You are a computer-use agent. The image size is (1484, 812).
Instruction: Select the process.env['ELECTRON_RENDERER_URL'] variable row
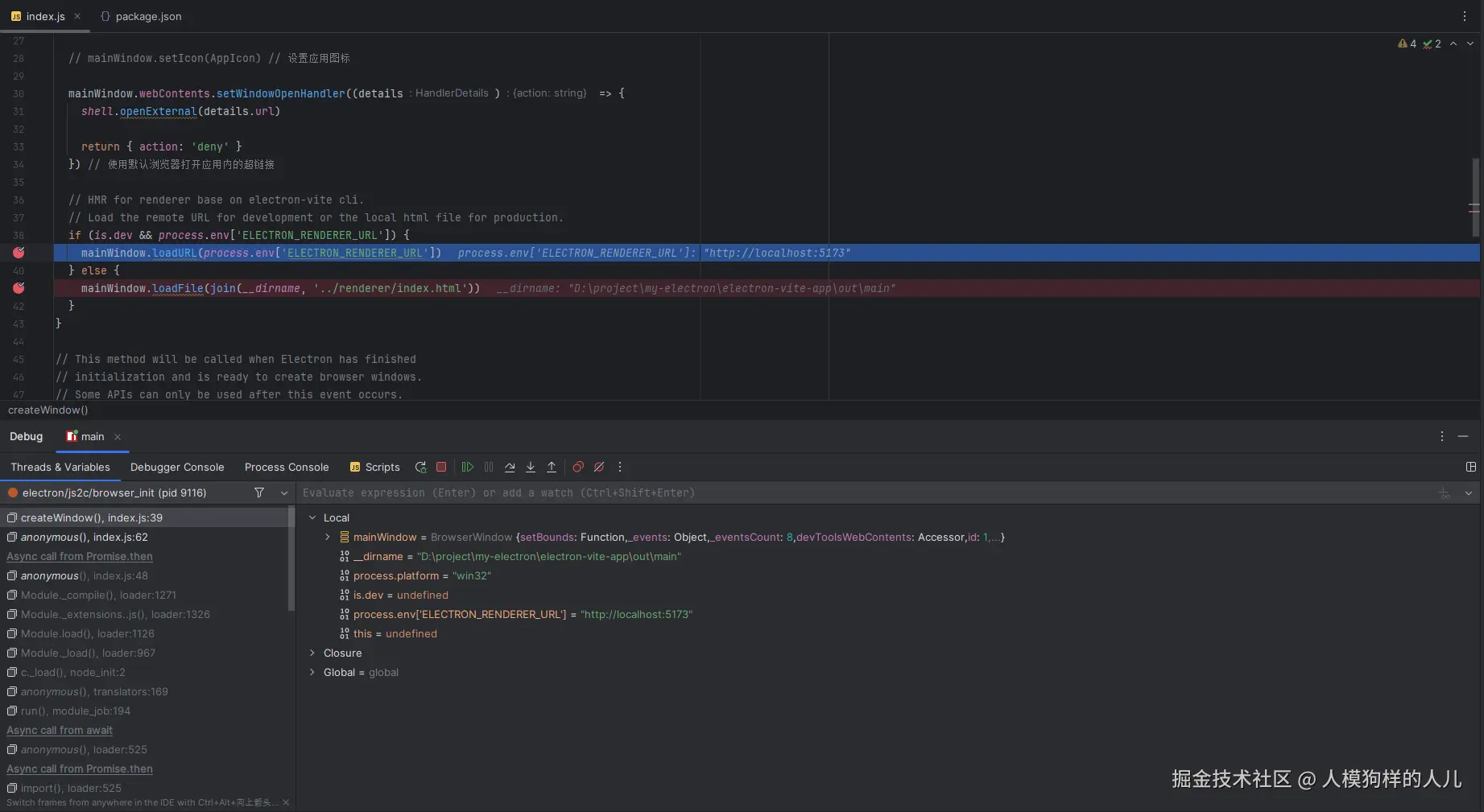890,614
